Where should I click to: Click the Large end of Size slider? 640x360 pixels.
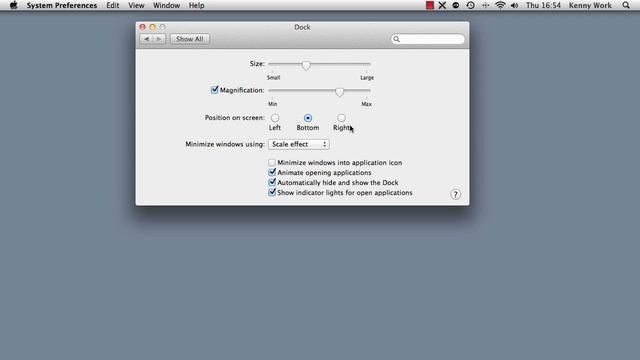click(367, 78)
